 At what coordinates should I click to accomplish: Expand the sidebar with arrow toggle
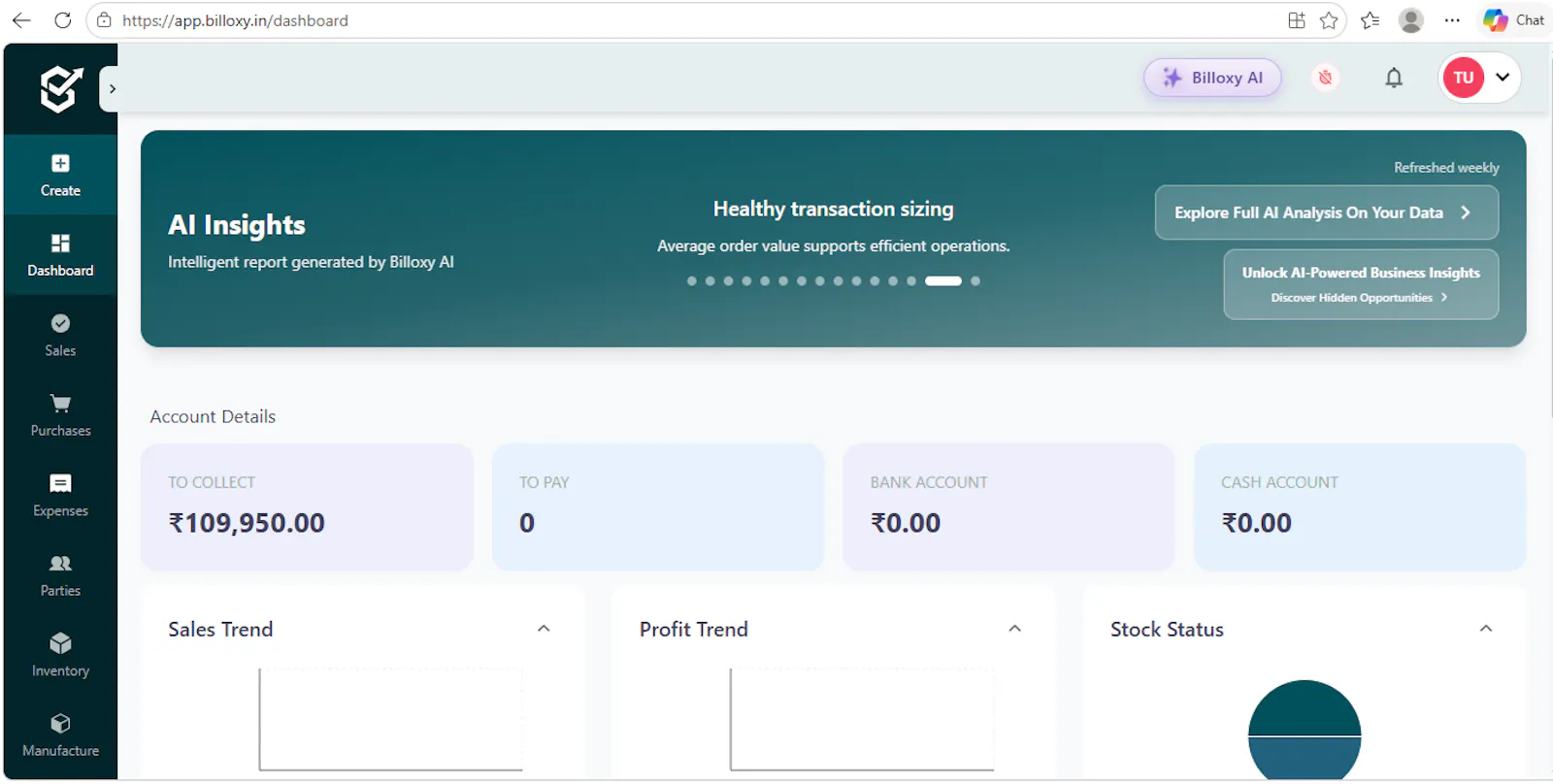pos(112,89)
